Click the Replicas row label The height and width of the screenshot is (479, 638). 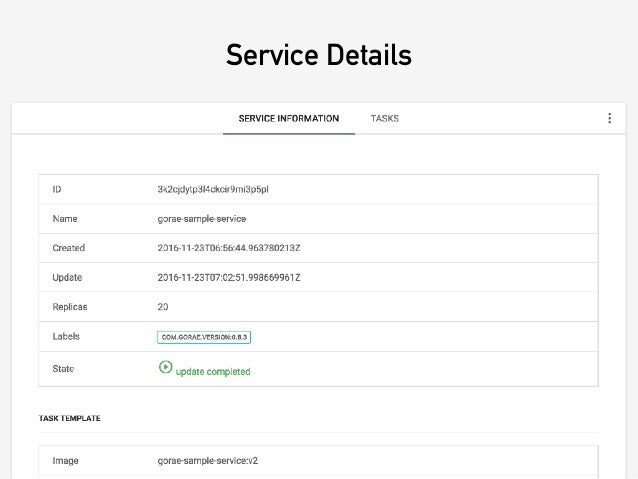[x=69, y=307]
